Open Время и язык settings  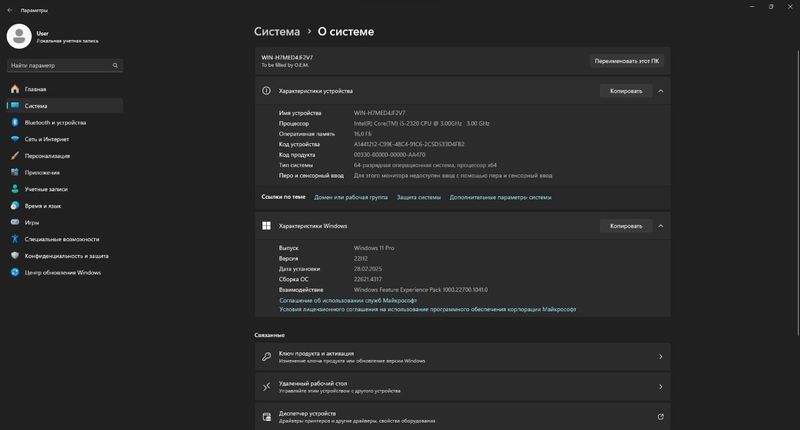point(65,206)
